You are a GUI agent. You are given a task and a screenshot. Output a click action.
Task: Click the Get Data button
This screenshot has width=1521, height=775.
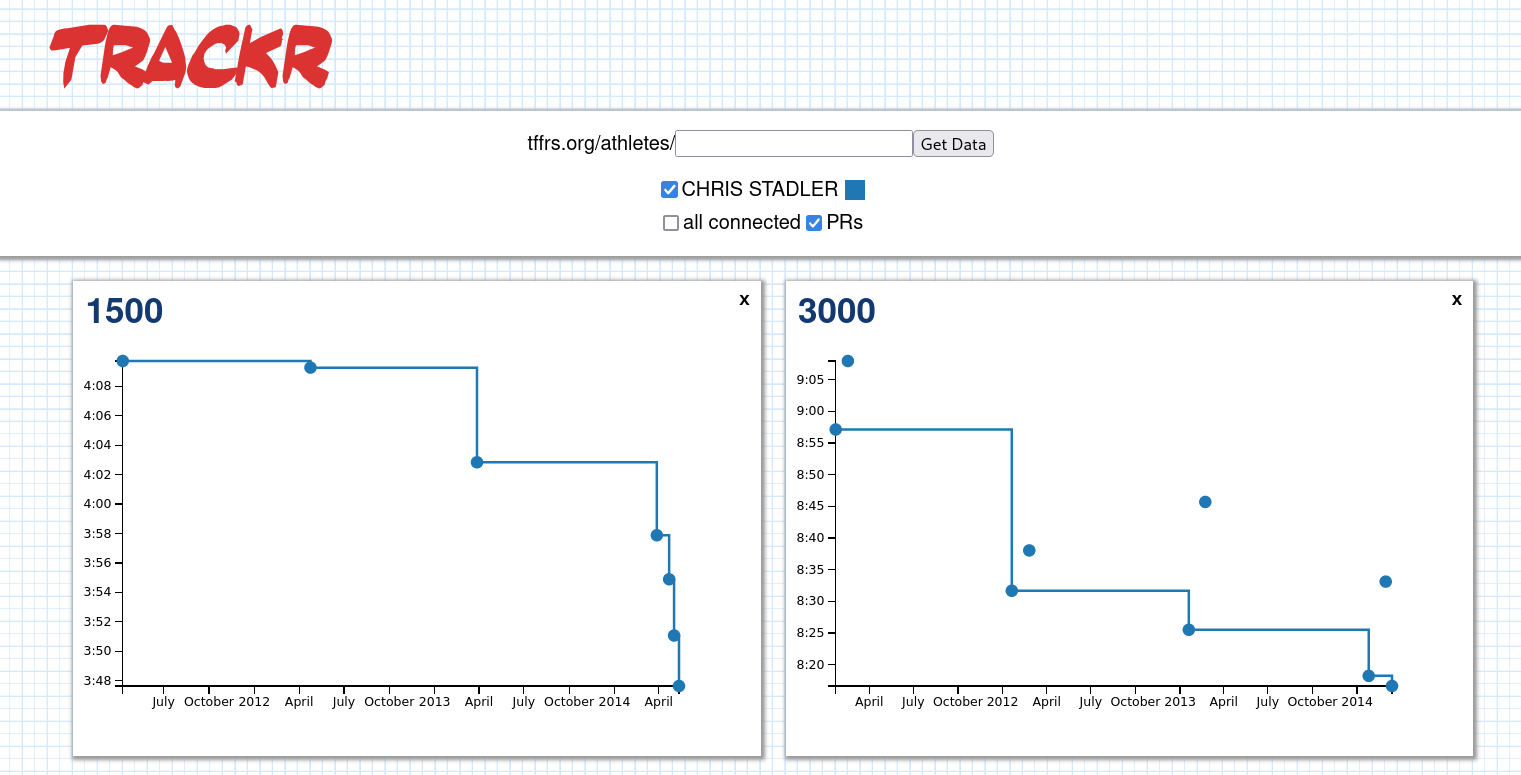click(x=953, y=144)
